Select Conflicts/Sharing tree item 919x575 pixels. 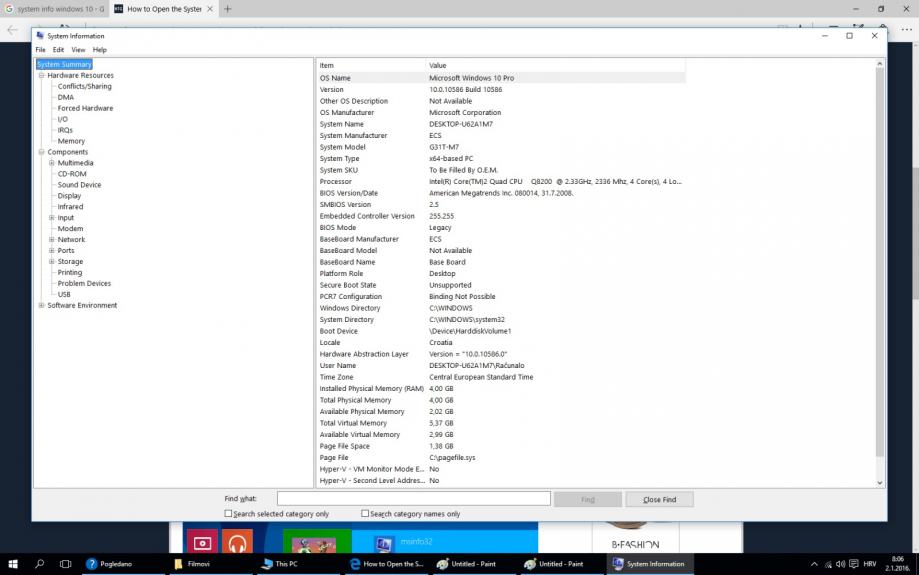84,86
